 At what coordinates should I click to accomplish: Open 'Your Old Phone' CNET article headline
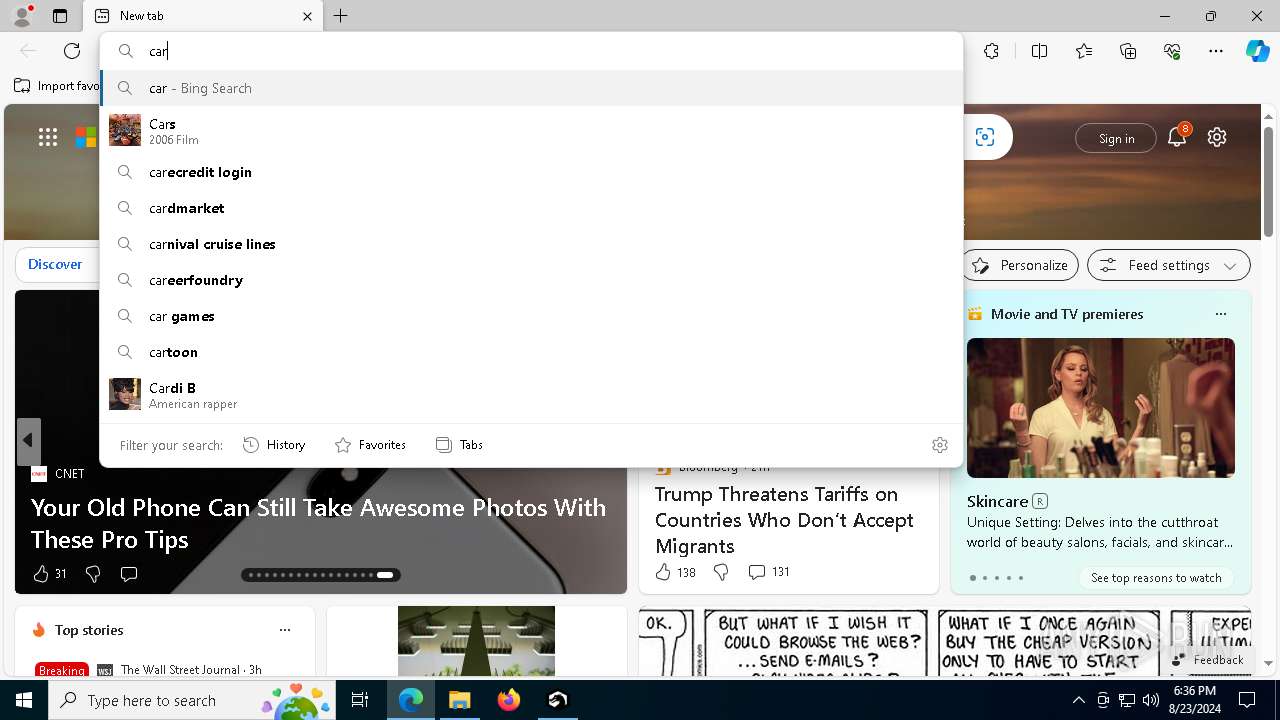318,523
